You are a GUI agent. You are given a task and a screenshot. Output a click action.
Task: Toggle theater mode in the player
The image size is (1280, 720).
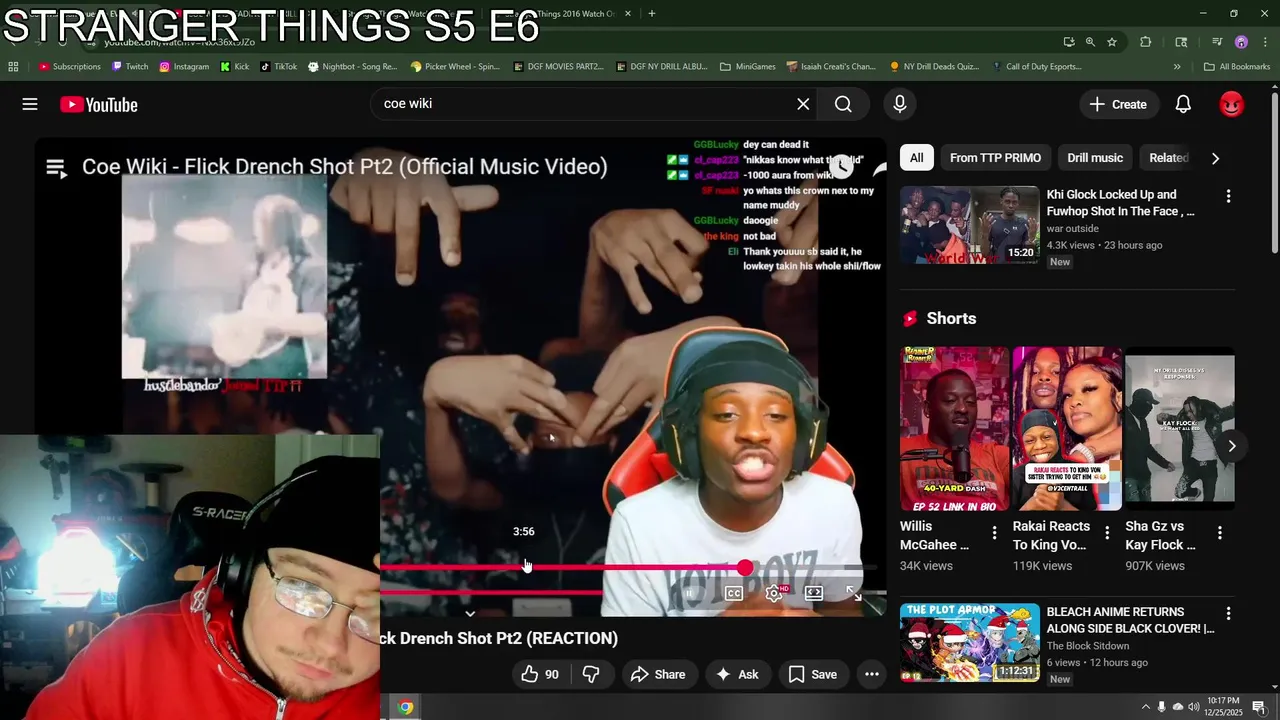(814, 593)
